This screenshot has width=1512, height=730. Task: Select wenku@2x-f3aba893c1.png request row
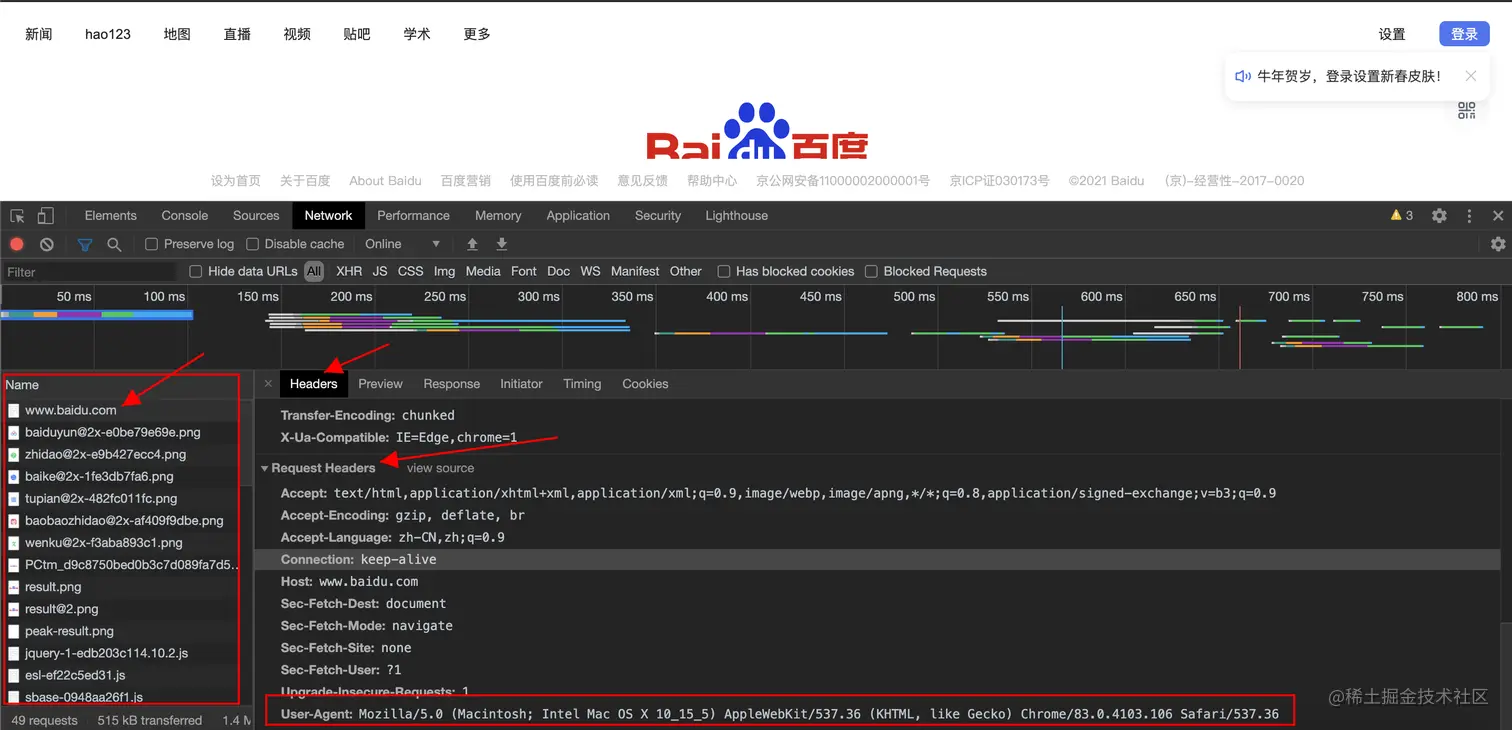(121, 543)
